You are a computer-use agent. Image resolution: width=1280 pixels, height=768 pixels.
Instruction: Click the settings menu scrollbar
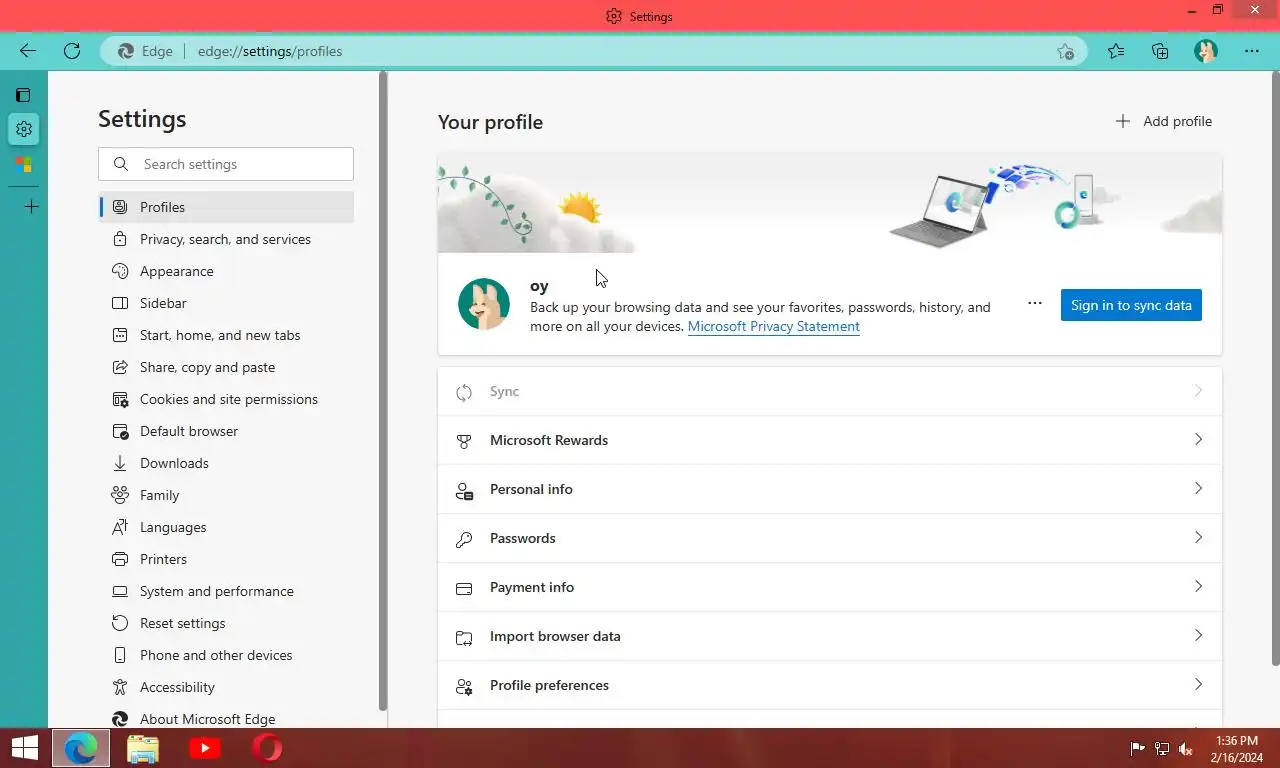coord(383,390)
